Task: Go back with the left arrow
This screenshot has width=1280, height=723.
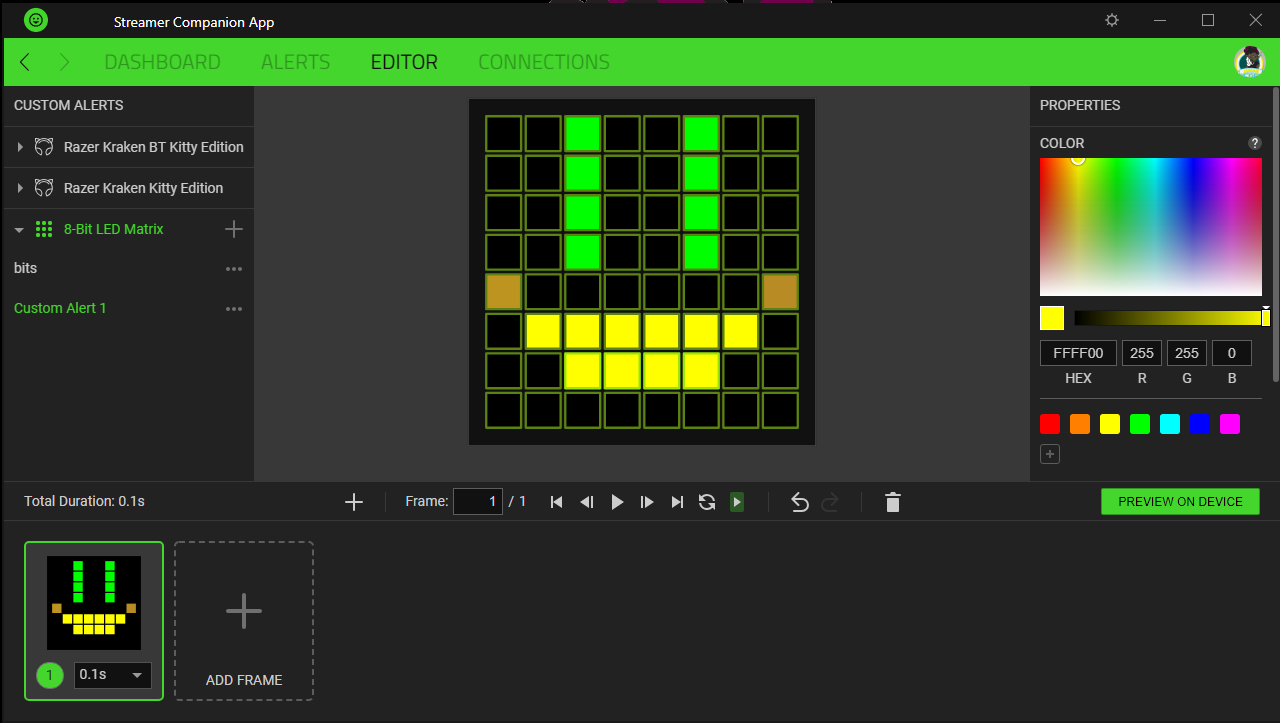Action: (x=25, y=62)
